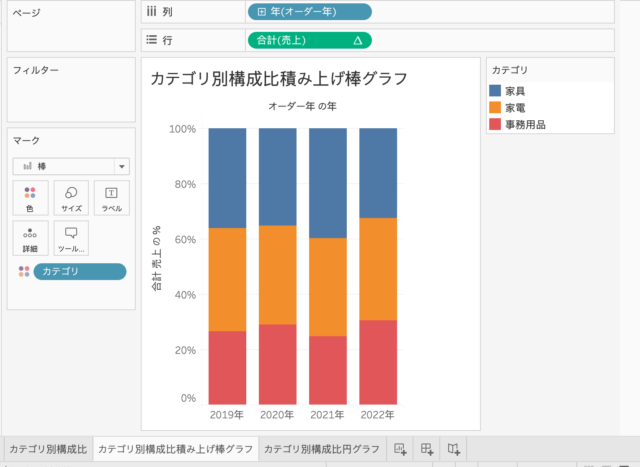640x467 pixels.
Task: Select the 合計(売上) pill on rows shelf
Action: (310, 40)
